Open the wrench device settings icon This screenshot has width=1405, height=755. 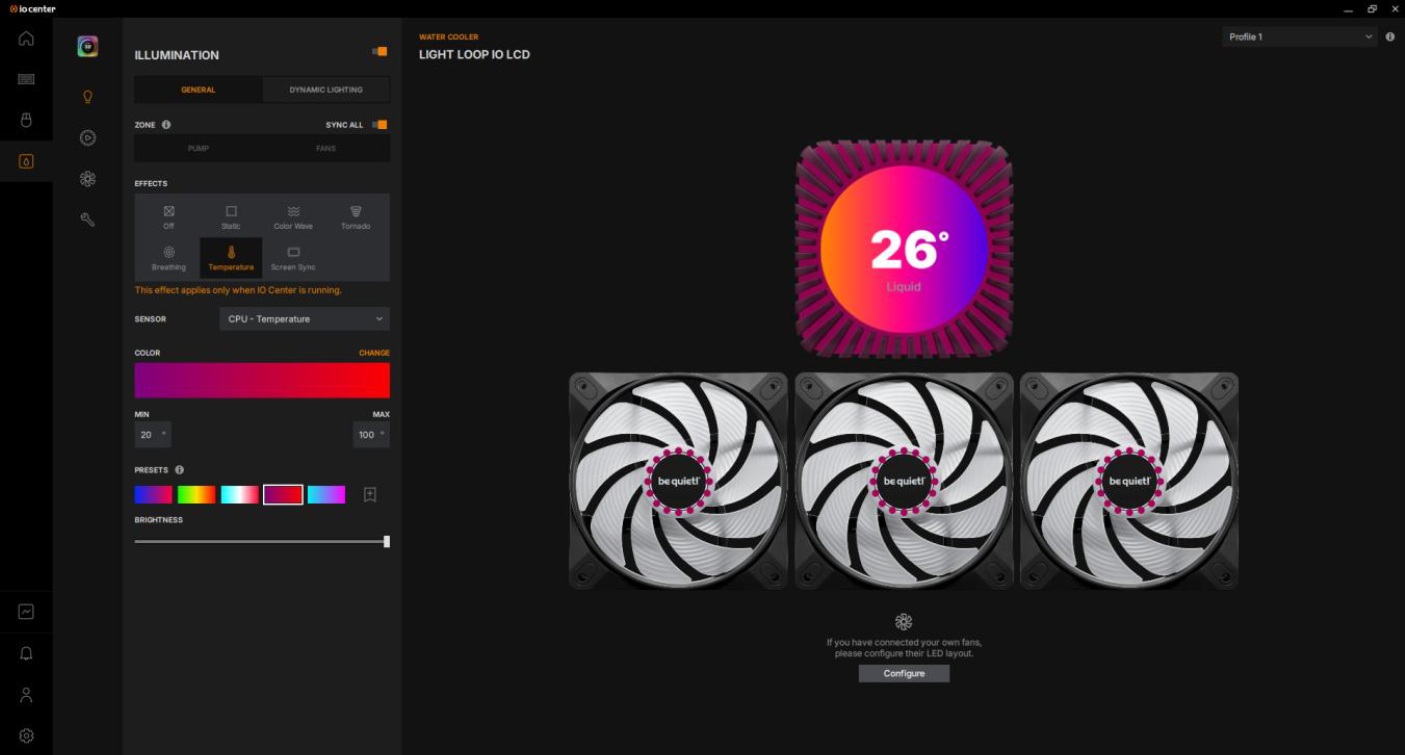tap(88, 220)
